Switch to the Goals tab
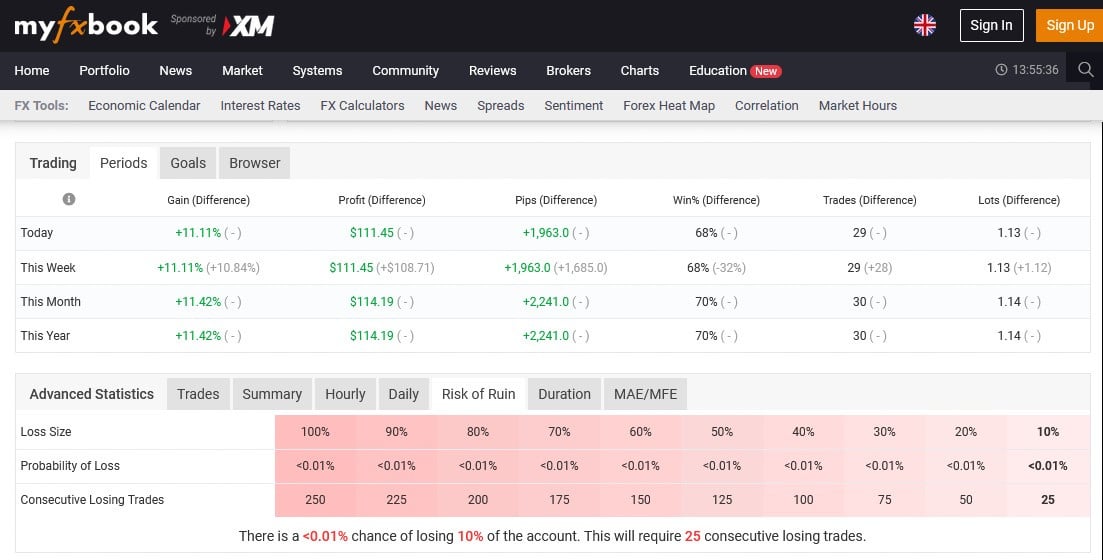This screenshot has height=560, width=1103. 188,163
